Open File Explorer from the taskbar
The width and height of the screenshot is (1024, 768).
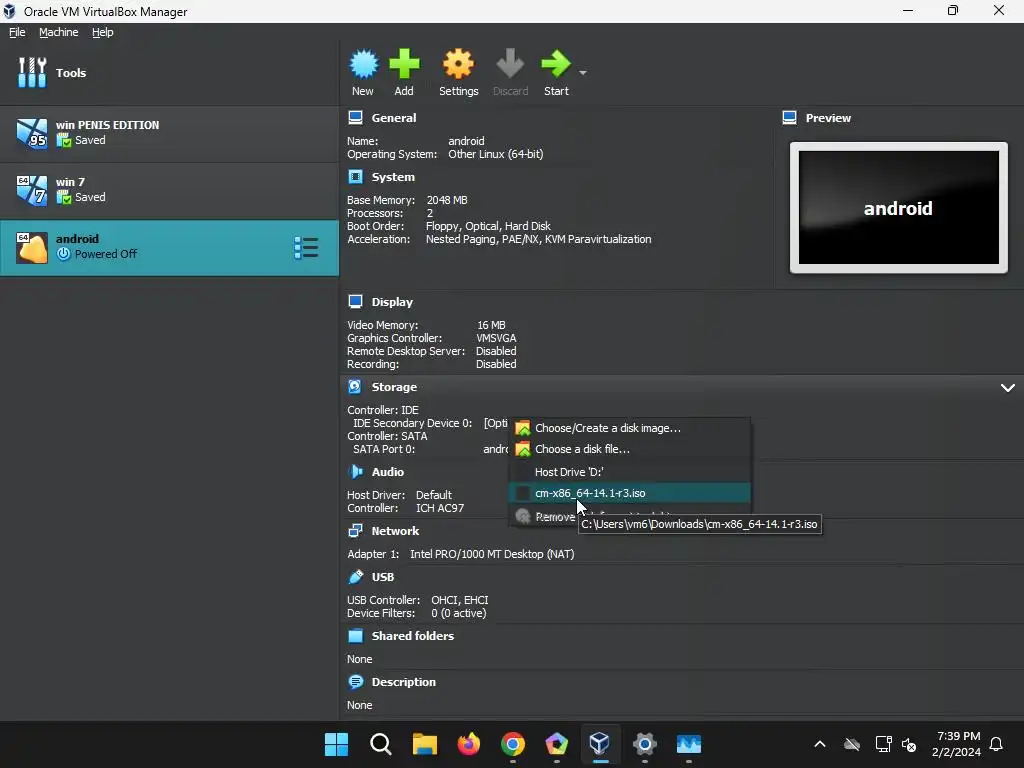pos(424,744)
